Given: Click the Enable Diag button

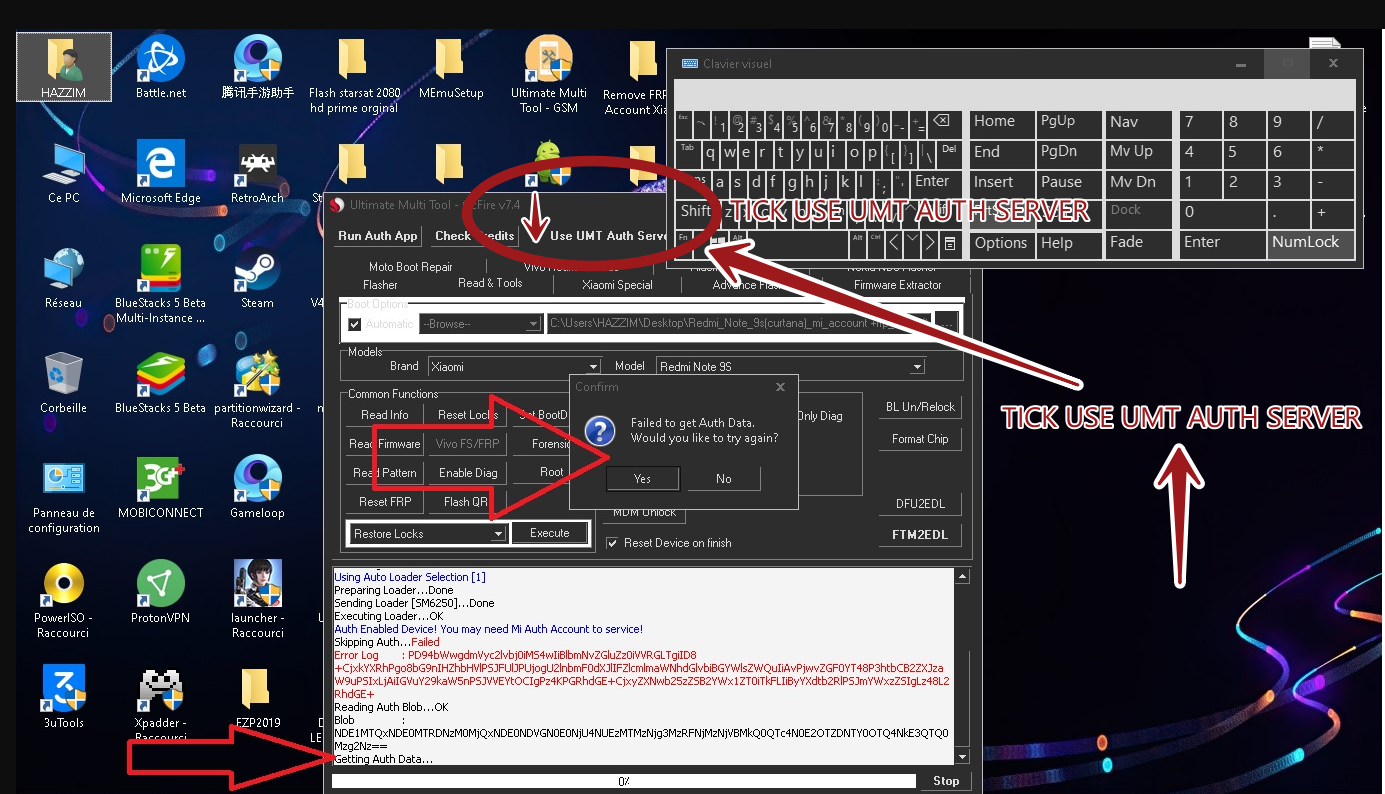Looking at the screenshot, I should point(468,473).
